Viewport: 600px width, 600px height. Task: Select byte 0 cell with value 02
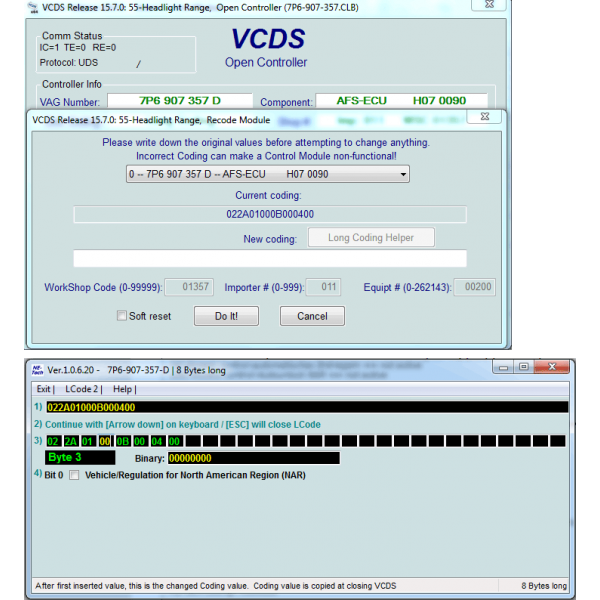coord(53,442)
